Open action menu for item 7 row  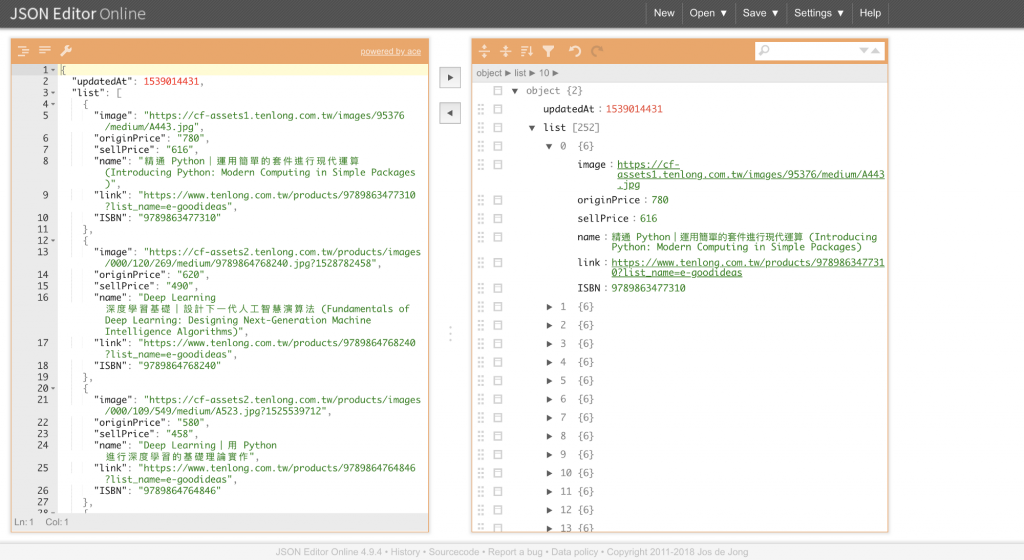pos(498,418)
